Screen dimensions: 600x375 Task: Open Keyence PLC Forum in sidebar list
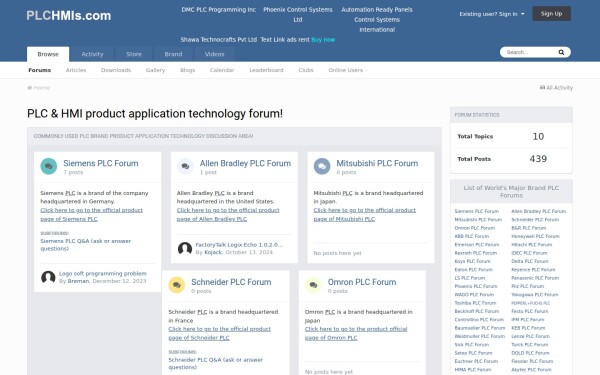click(533, 270)
